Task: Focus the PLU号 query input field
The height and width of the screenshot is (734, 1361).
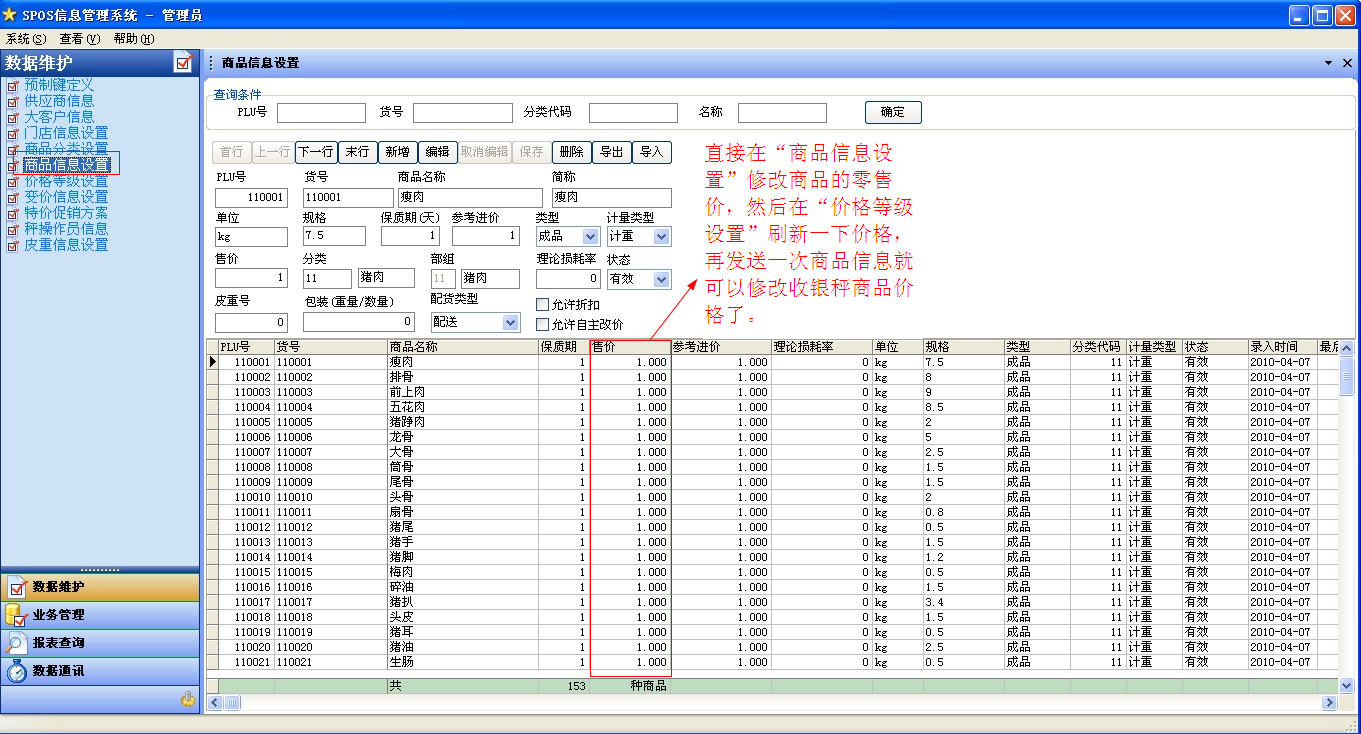Action: pos(321,112)
